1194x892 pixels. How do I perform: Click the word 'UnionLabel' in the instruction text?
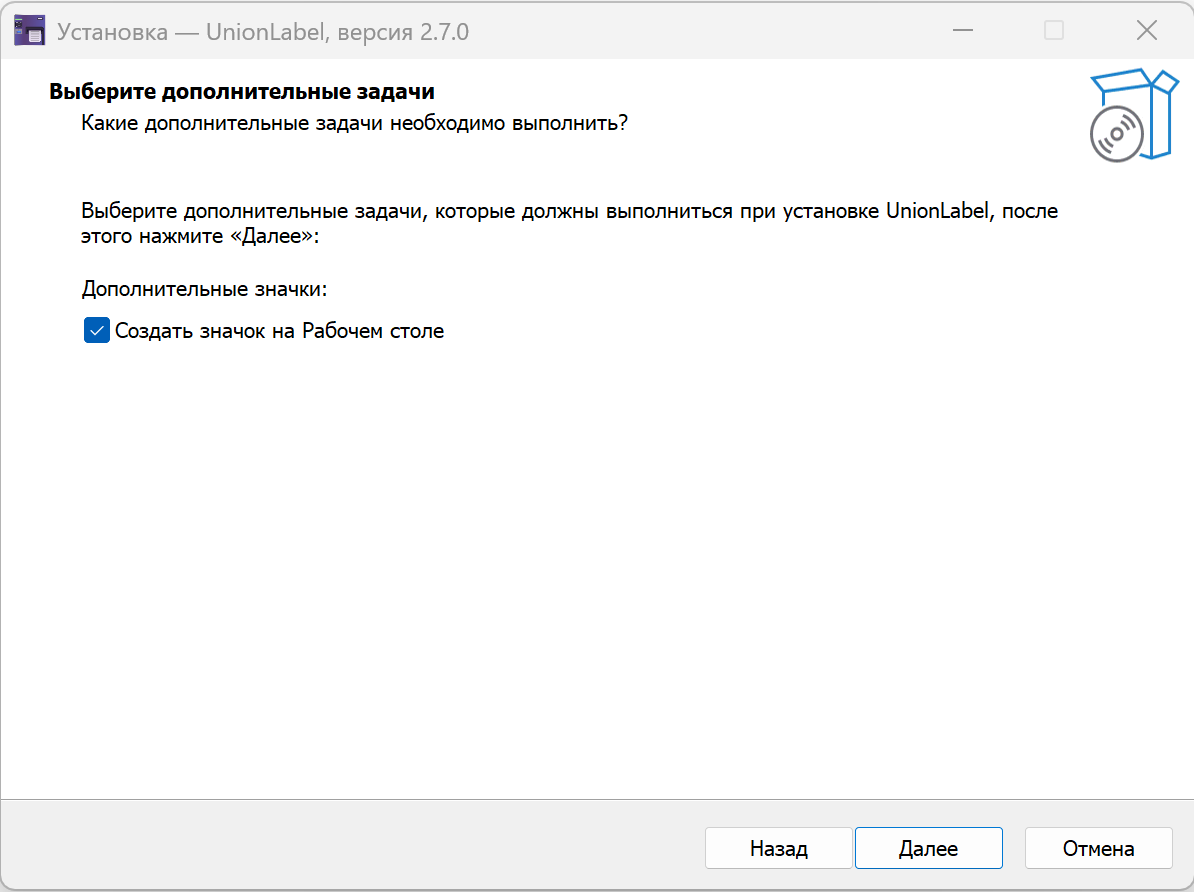[939, 212]
